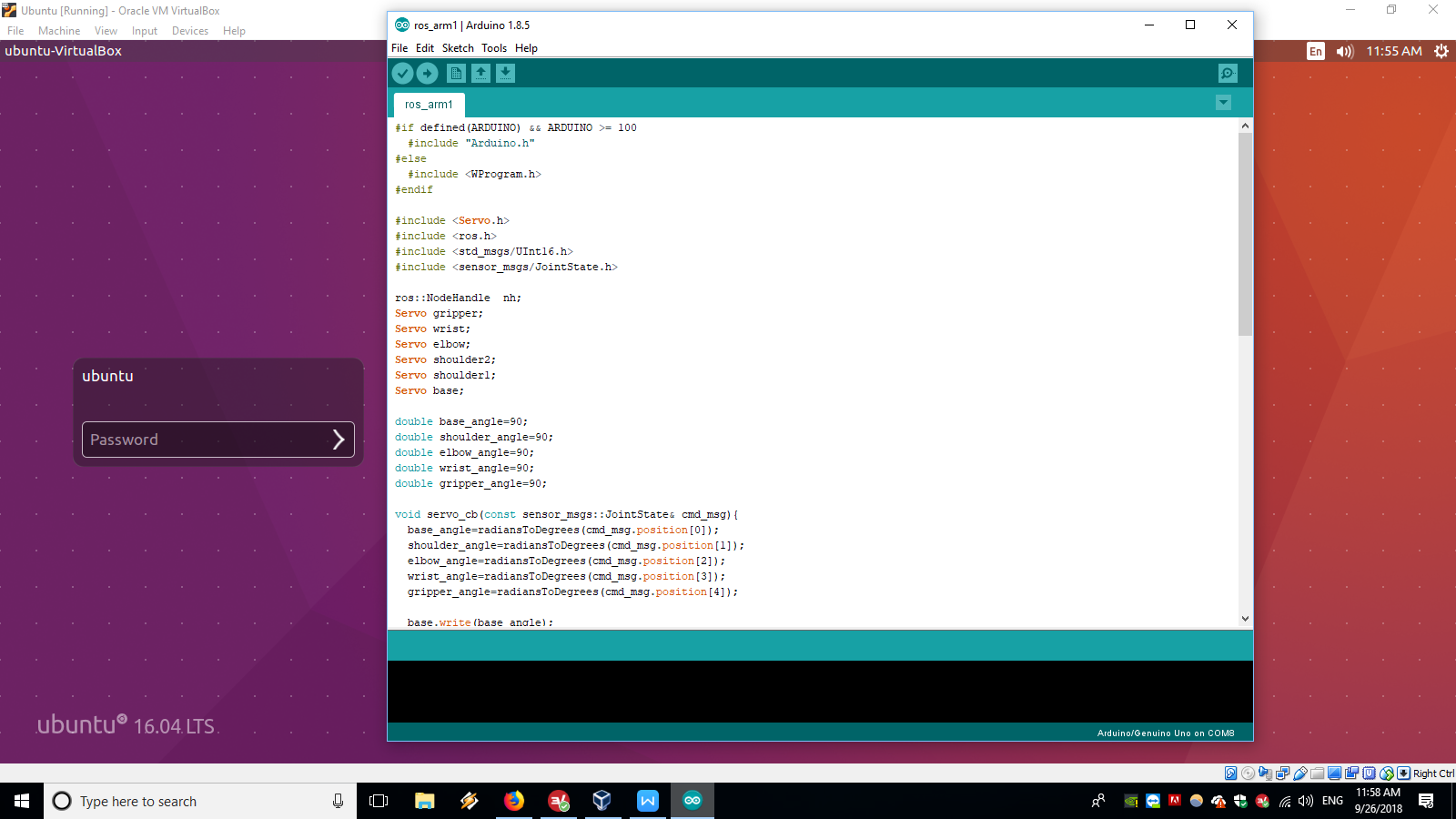This screenshot has height=819, width=1456.
Task: Open the Arduino Edit menu
Action: 425,48
